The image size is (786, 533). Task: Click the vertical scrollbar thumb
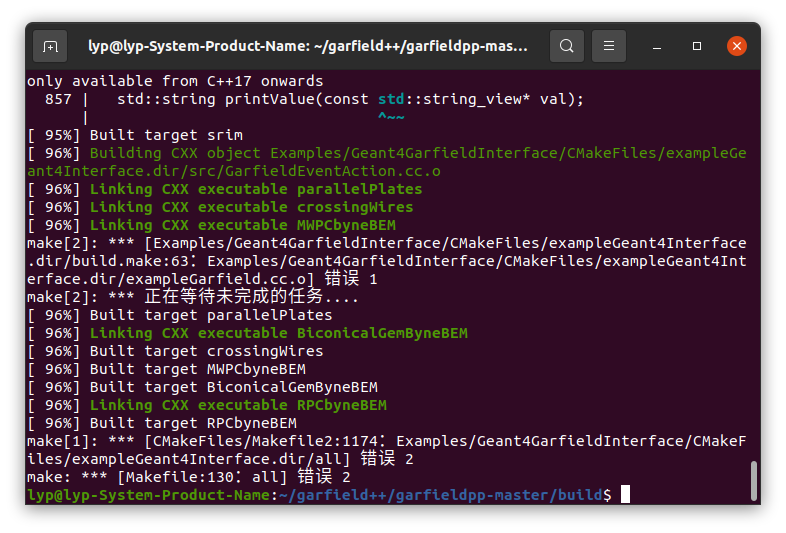pos(753,480)
